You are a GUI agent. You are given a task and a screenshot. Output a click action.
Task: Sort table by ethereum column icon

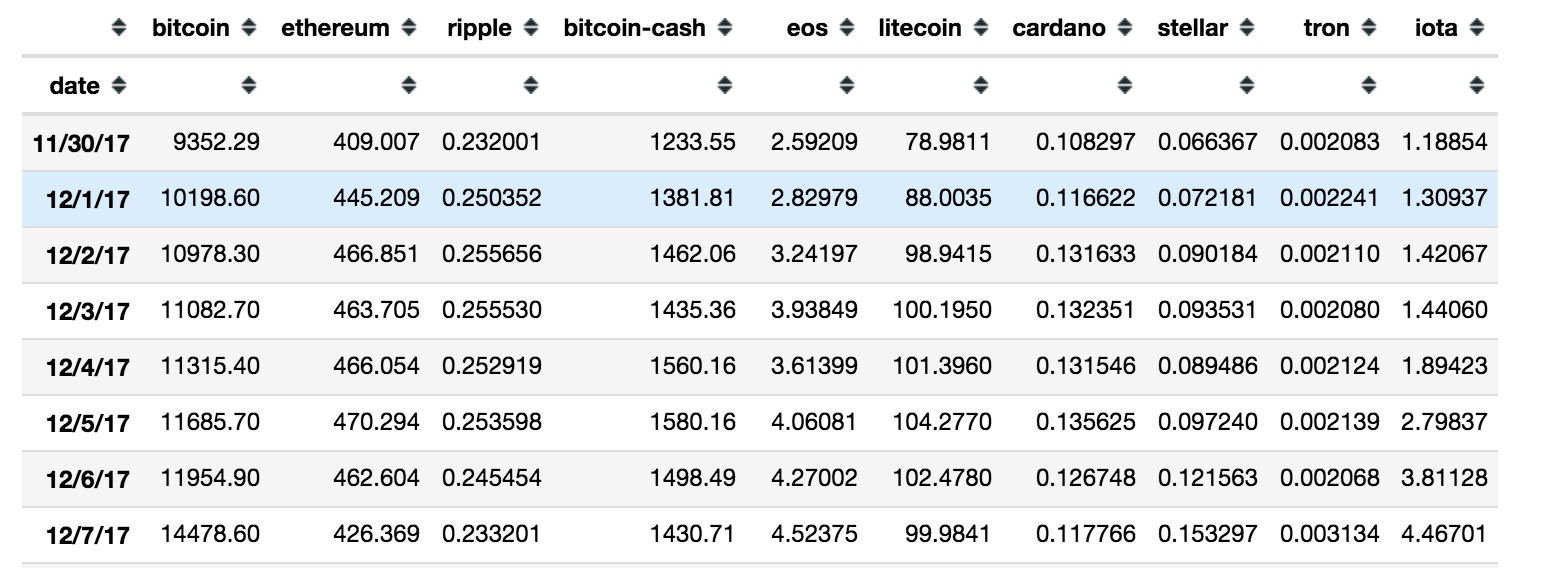[x=408, y=29]
